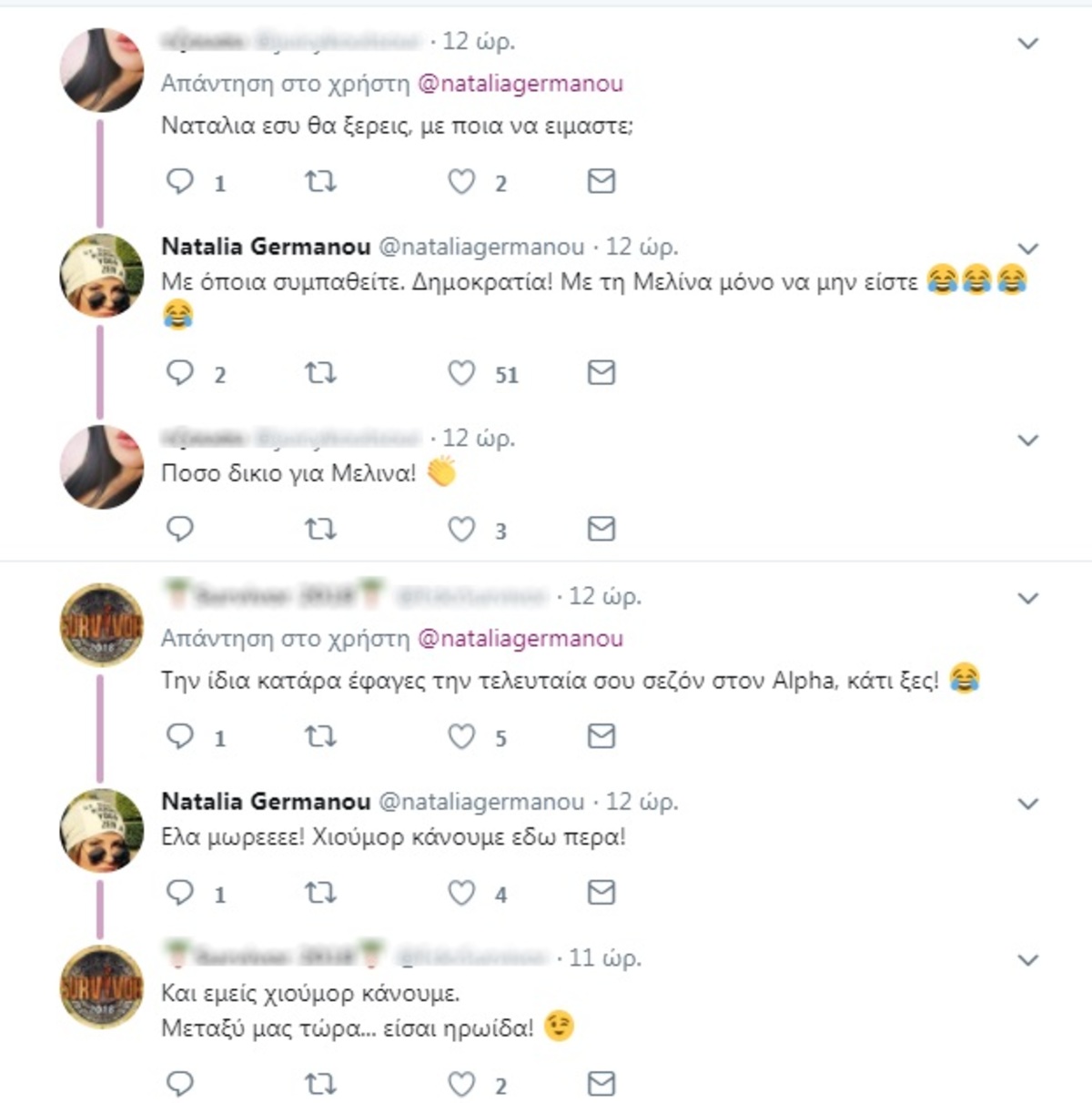1092x1103 pixels.
Task: Open the chevron menu on 'Την ίδια κατάρα' tweet
Action: pyautogui.click(x=1027, y=598)
